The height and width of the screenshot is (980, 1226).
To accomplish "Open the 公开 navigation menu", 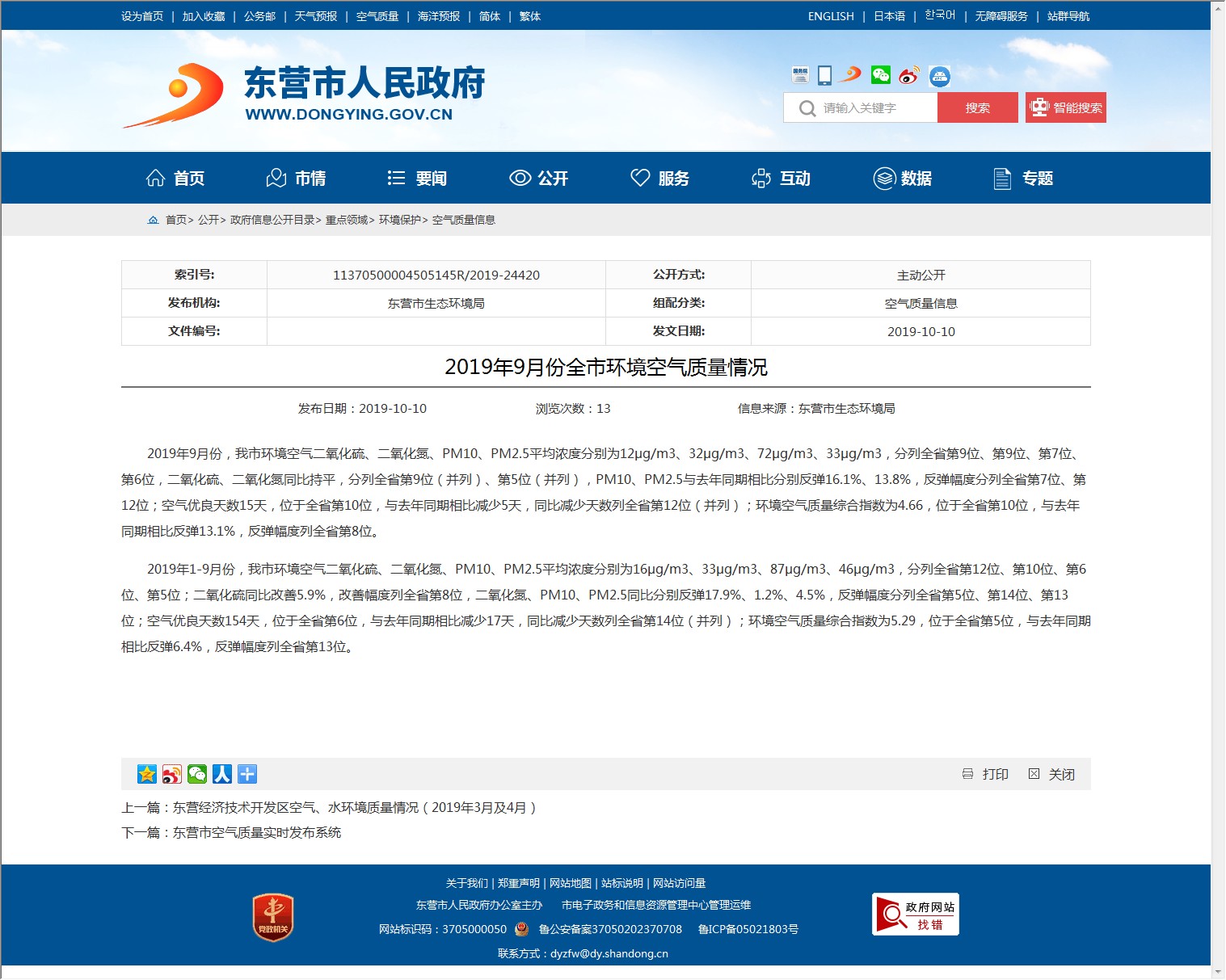I will (x=539, y=179).
